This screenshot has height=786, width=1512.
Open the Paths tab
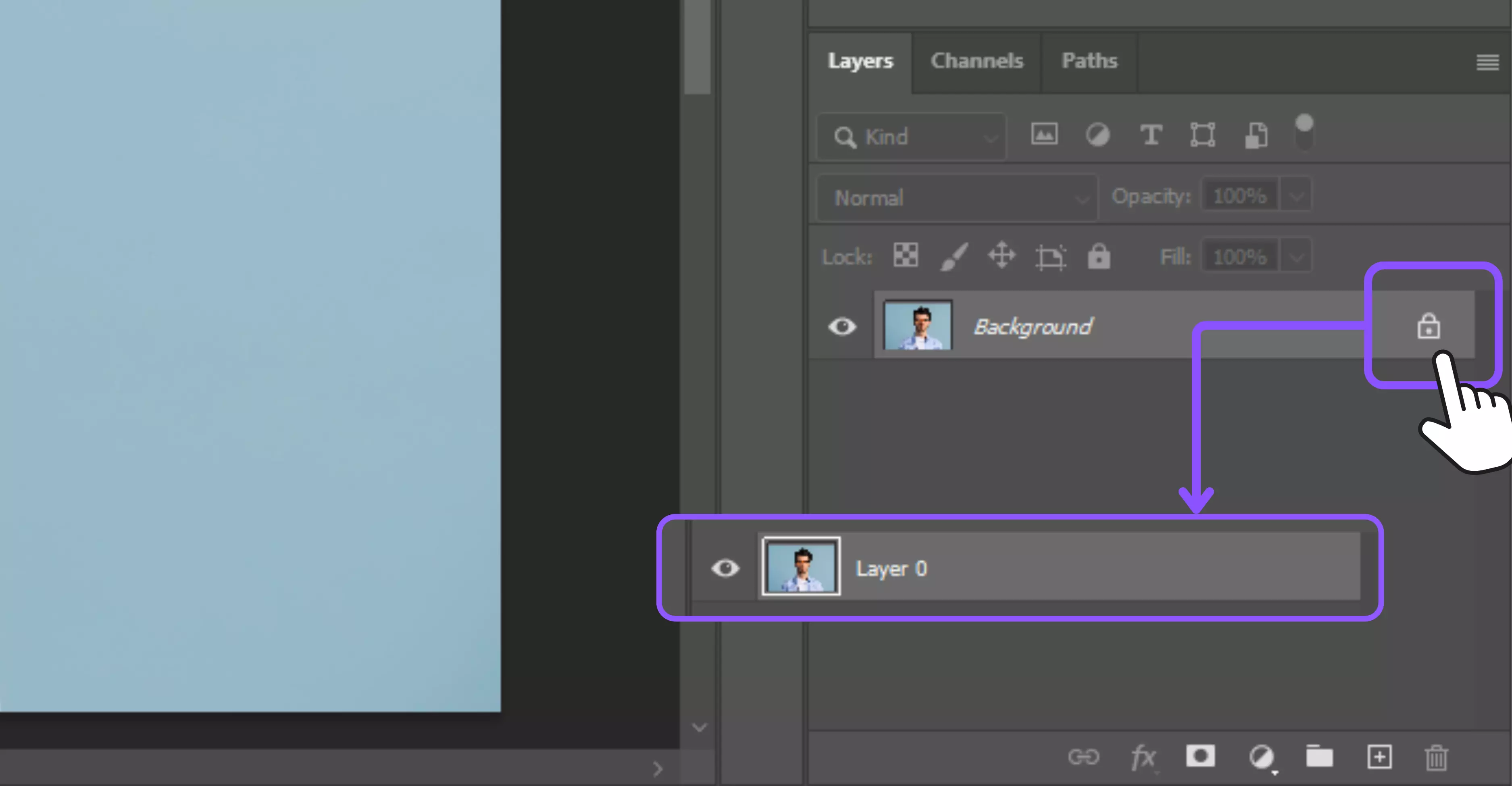point(1089,61)
